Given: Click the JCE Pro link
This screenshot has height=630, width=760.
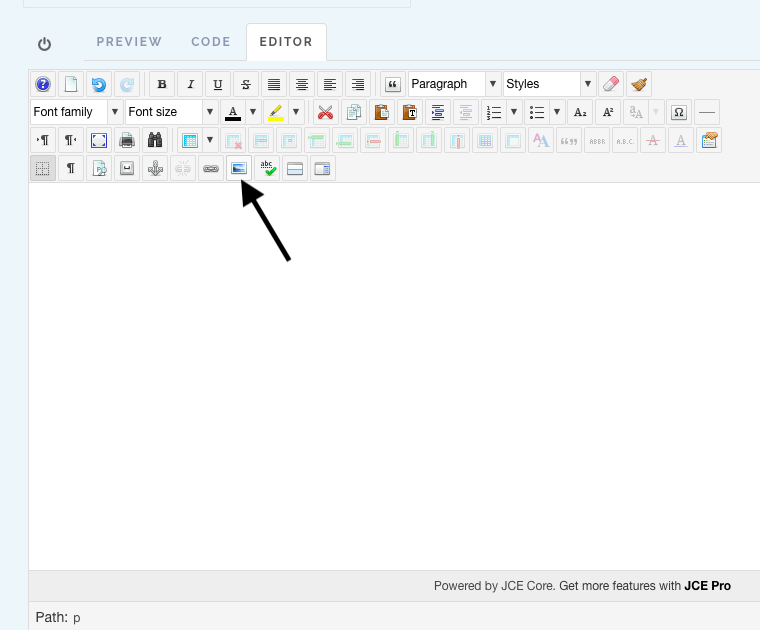Looking at the screenshot, I should point(707,586).
